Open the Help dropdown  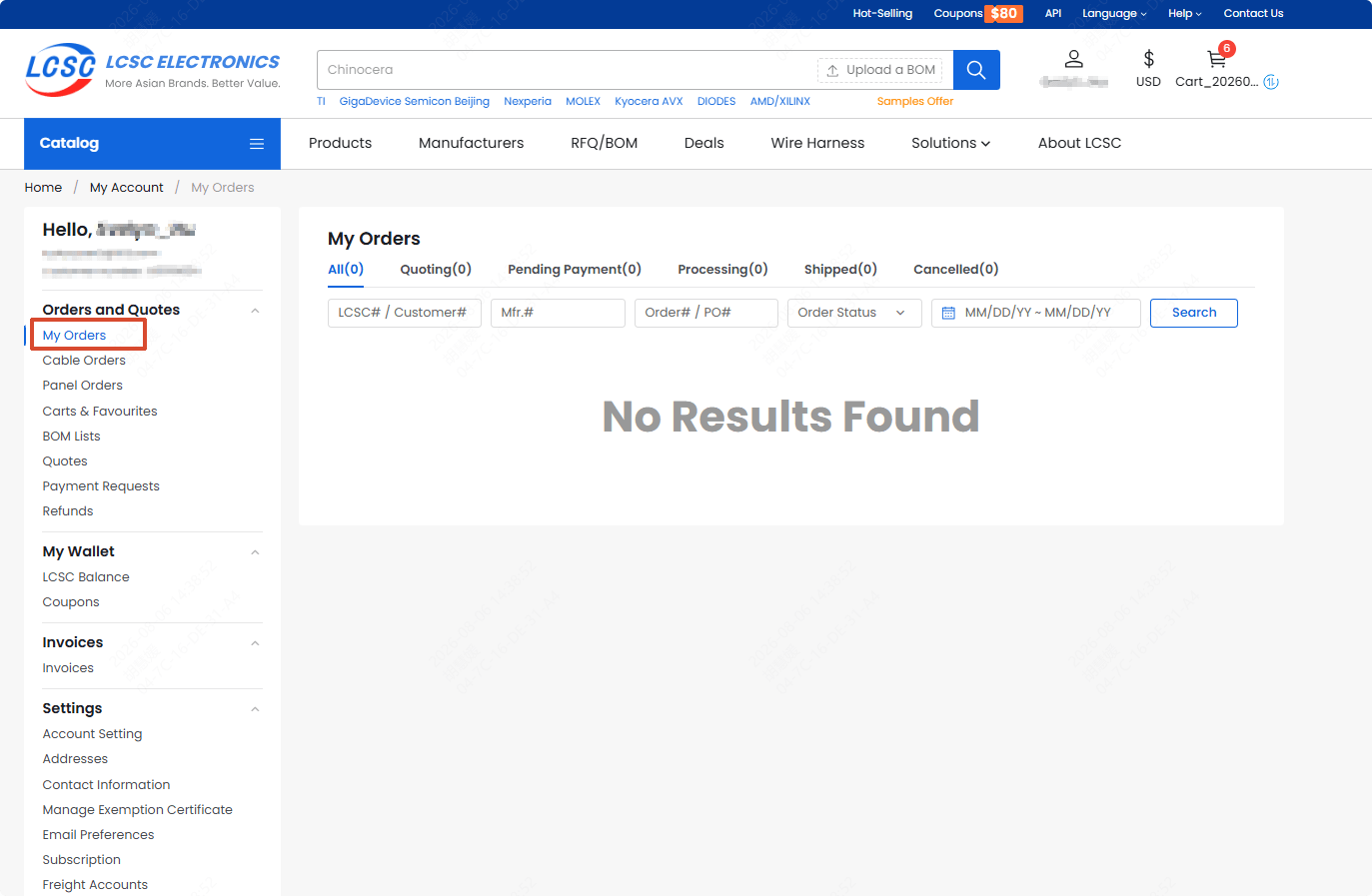pos(1184,14)
